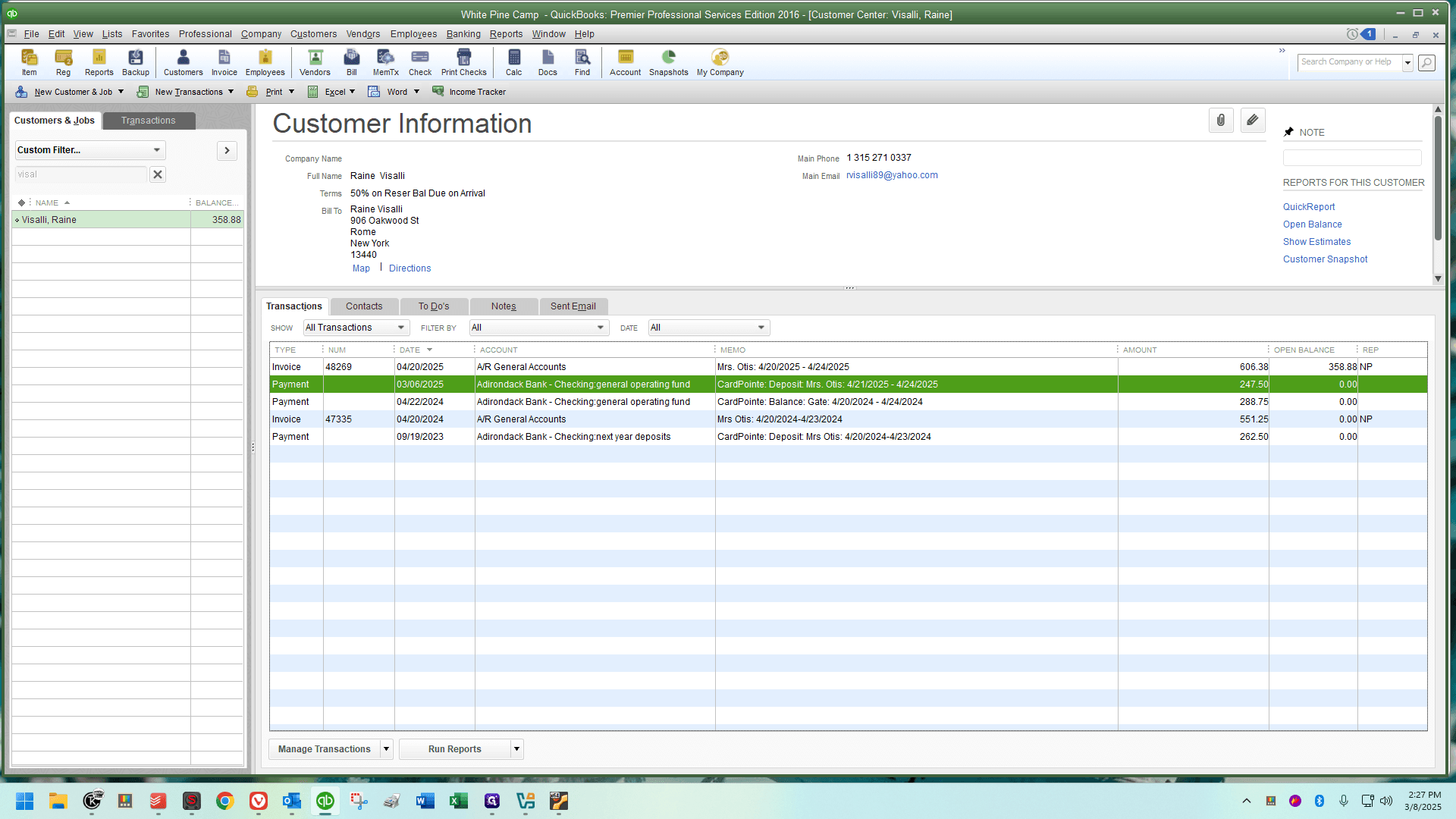Click the Directions link
The height and width of the screenshot is (819, 1456).
click(409, 268)
